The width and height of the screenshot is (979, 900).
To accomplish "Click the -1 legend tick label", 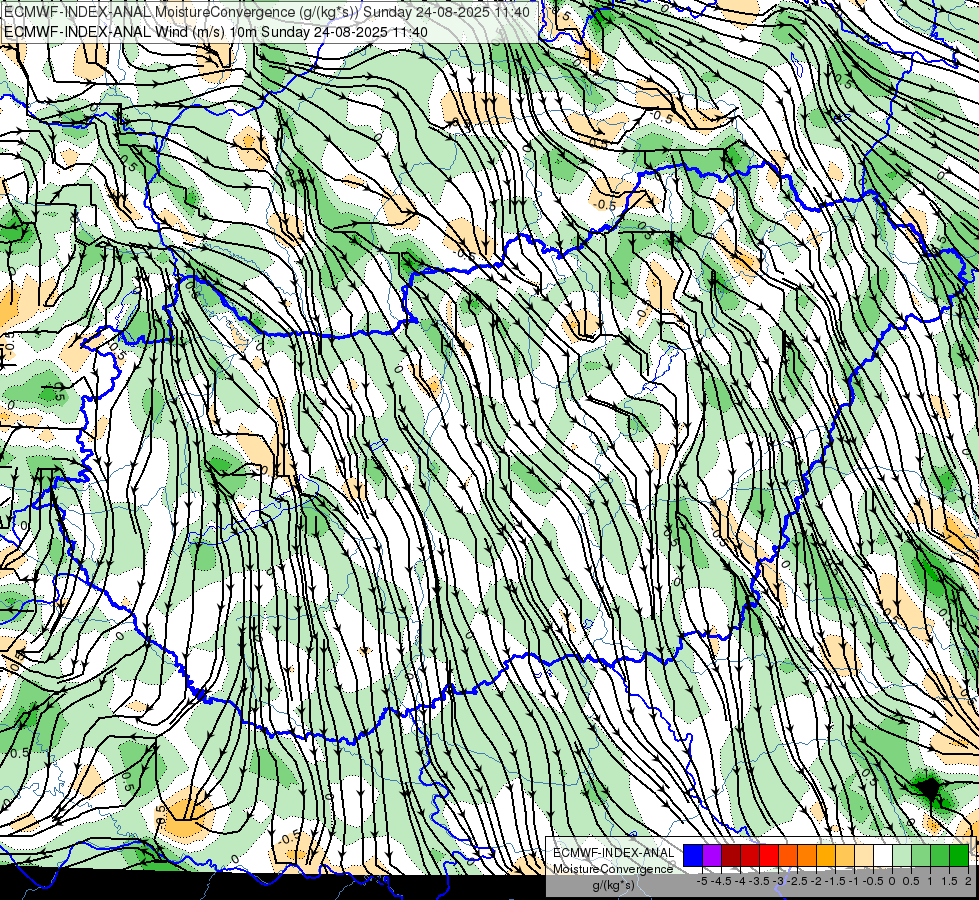I will point(854,881).
